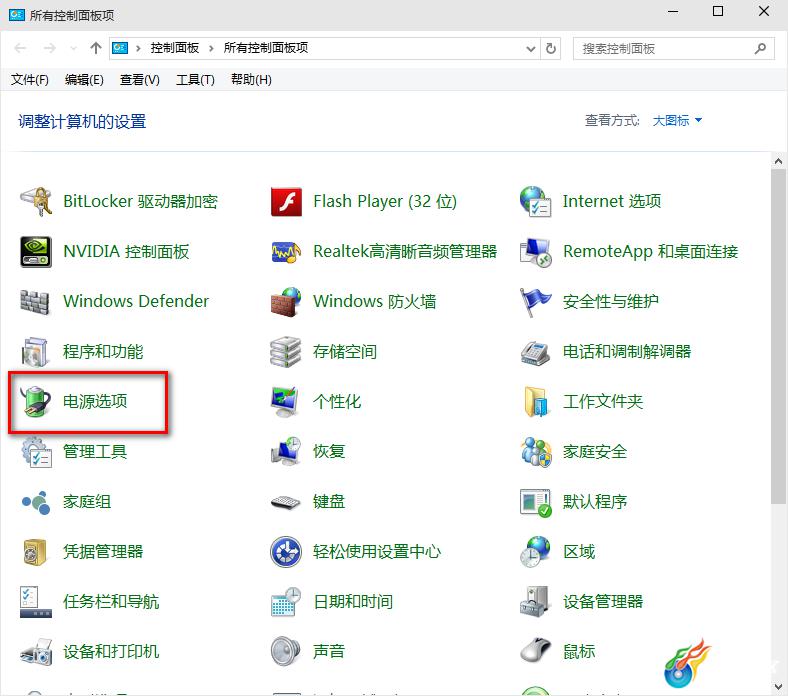Open the 设备管理器 icon

[x=536, y=602]
